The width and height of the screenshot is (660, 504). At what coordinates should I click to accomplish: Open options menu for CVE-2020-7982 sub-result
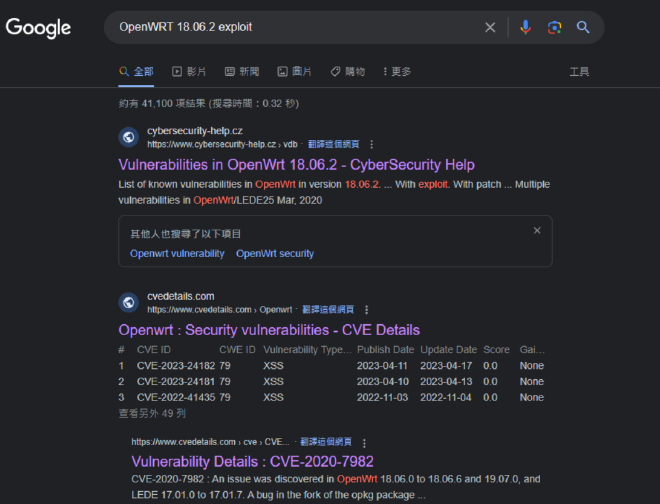click(x=364, y=443)
